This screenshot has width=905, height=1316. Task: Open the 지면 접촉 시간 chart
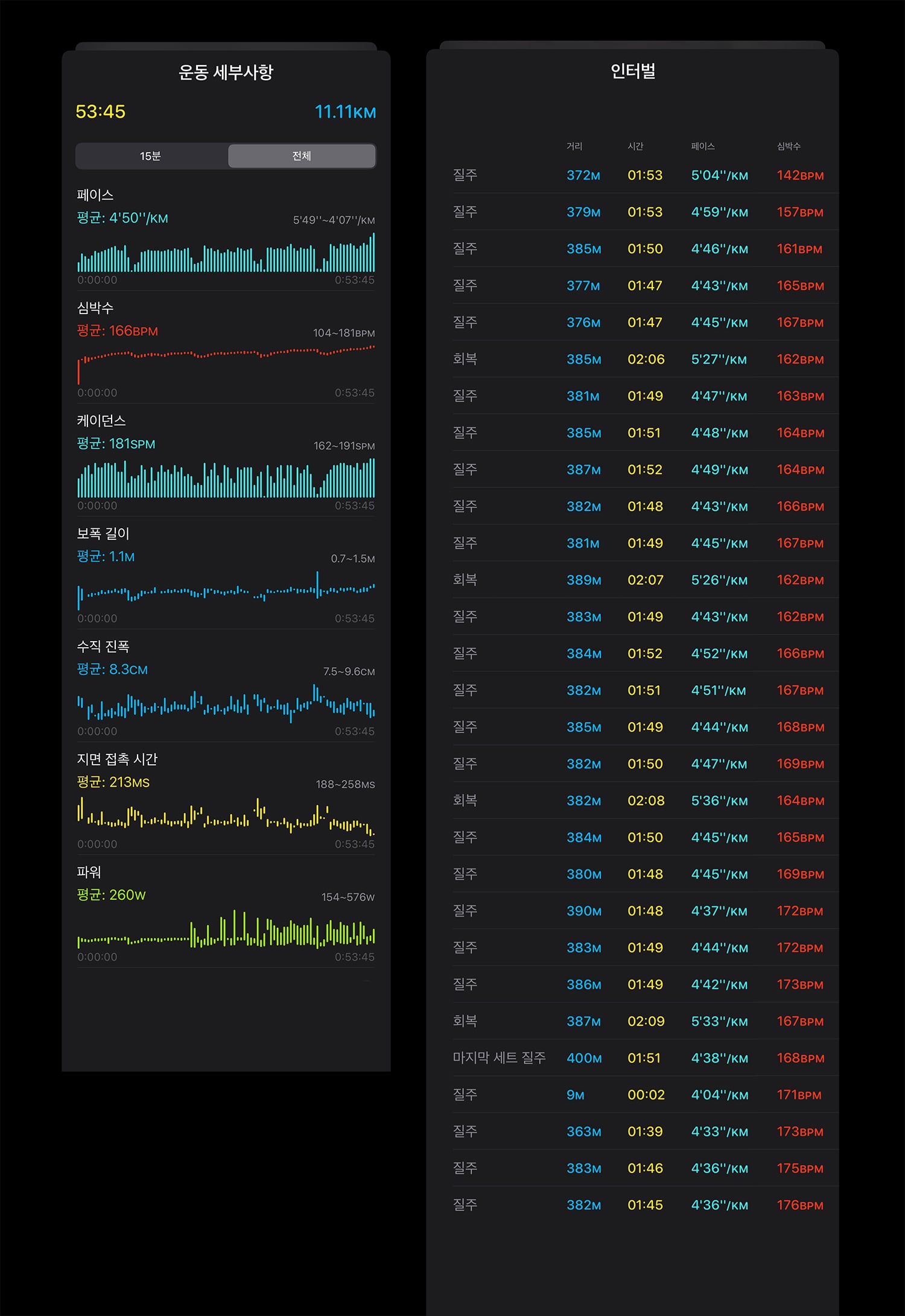(226, 816)
